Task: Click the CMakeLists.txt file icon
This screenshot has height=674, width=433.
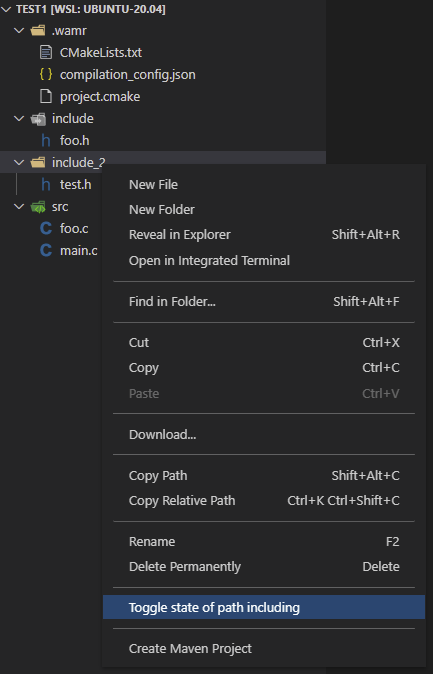Action: point(46,52)
